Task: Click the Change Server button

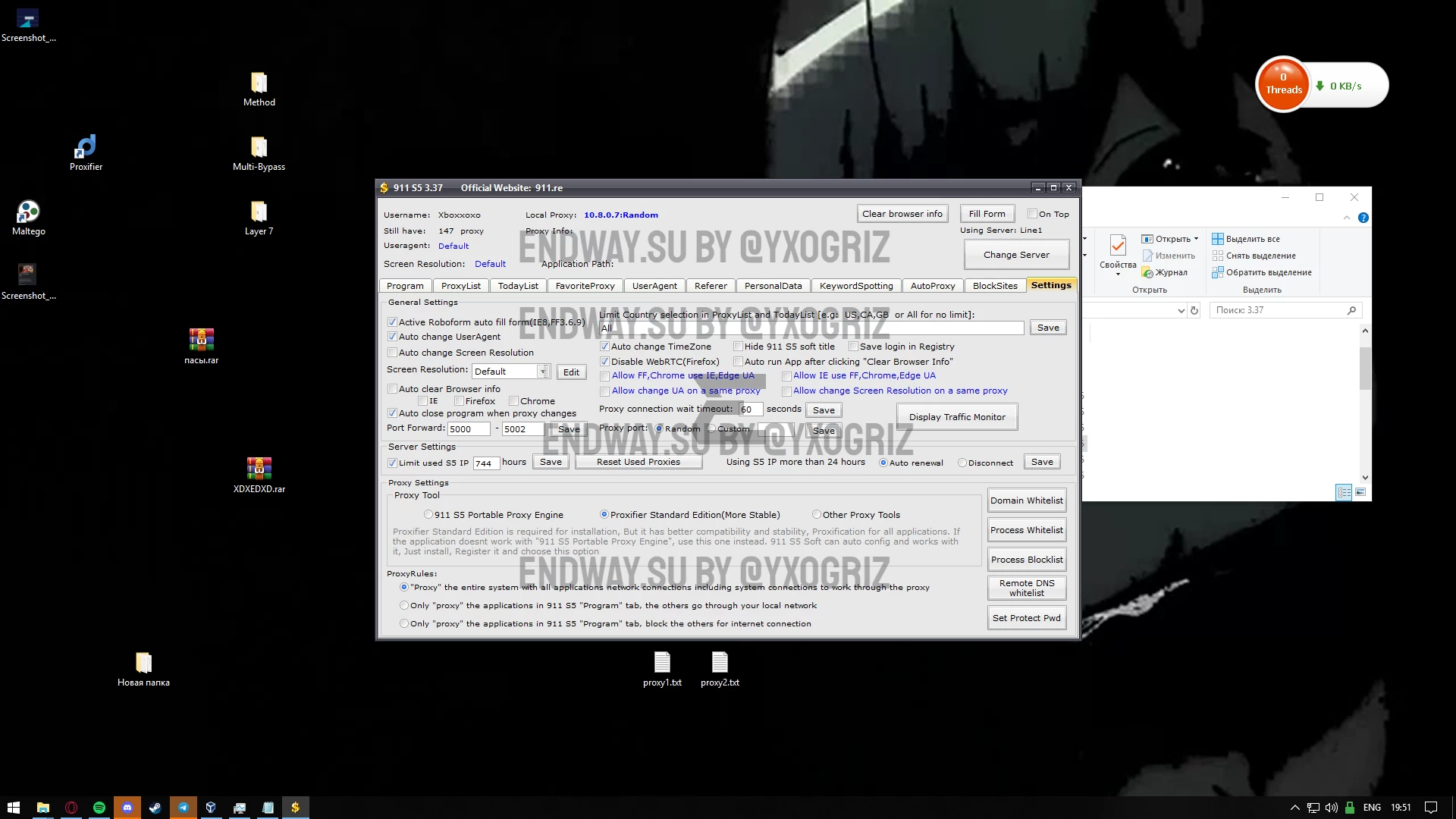Action: 1016,255
